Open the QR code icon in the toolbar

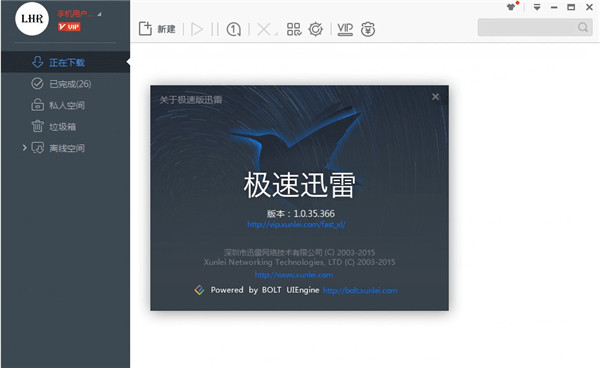click(294, 29)
